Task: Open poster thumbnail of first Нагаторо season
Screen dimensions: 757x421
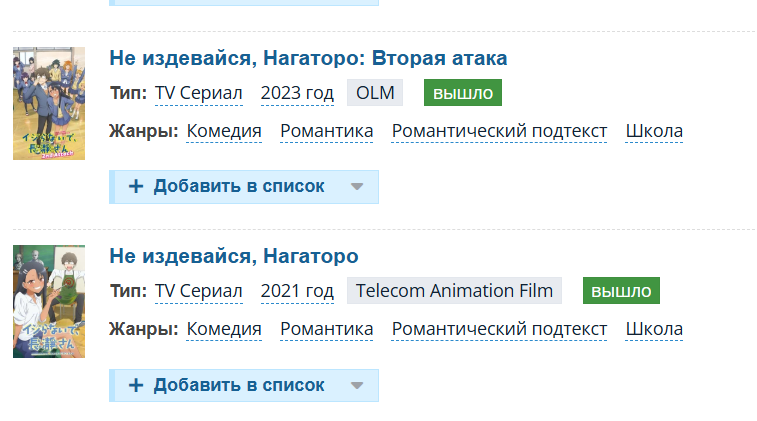Action: point(49,301)
